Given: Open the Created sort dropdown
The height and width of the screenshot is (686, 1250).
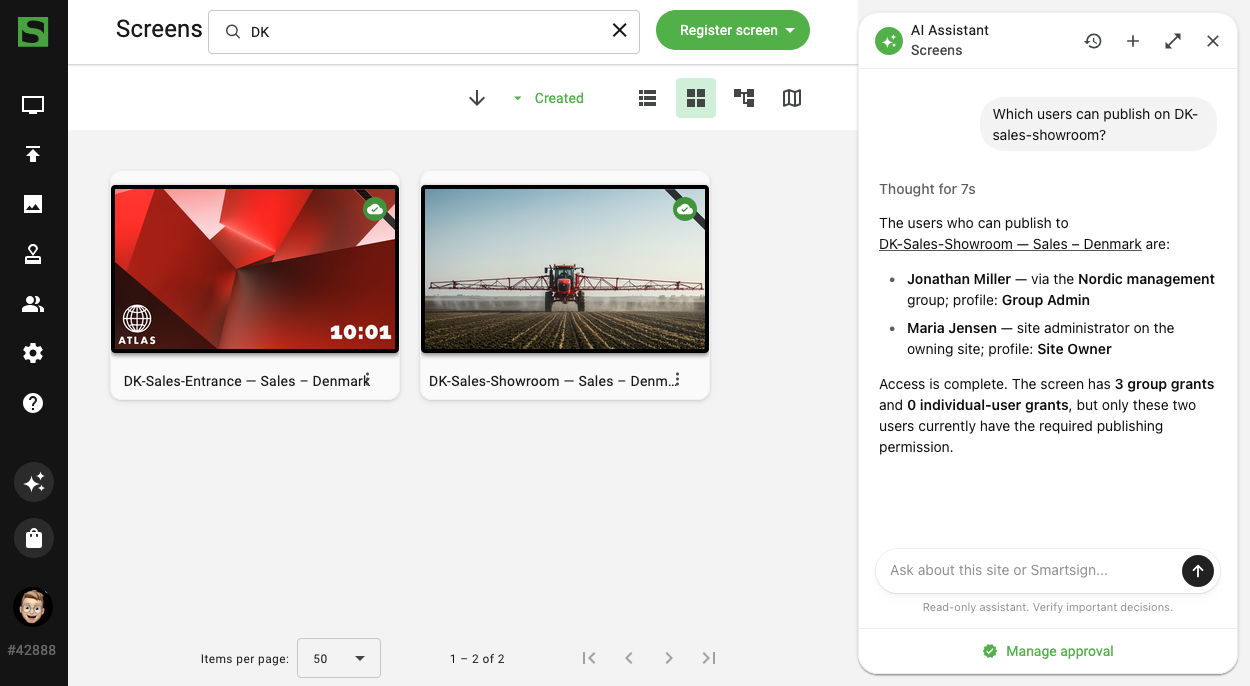Looking at the screenshot, I should [548, 98].
